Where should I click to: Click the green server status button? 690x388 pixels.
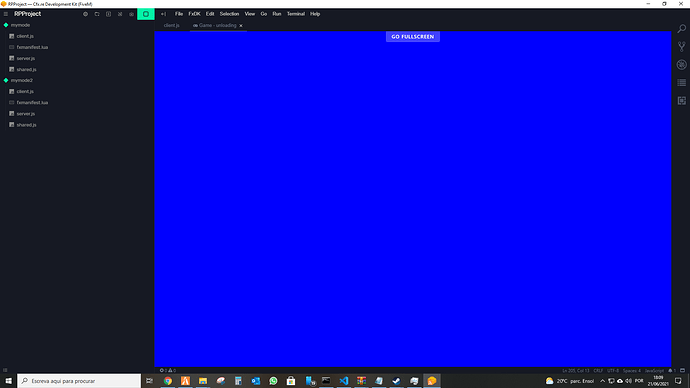146,14
